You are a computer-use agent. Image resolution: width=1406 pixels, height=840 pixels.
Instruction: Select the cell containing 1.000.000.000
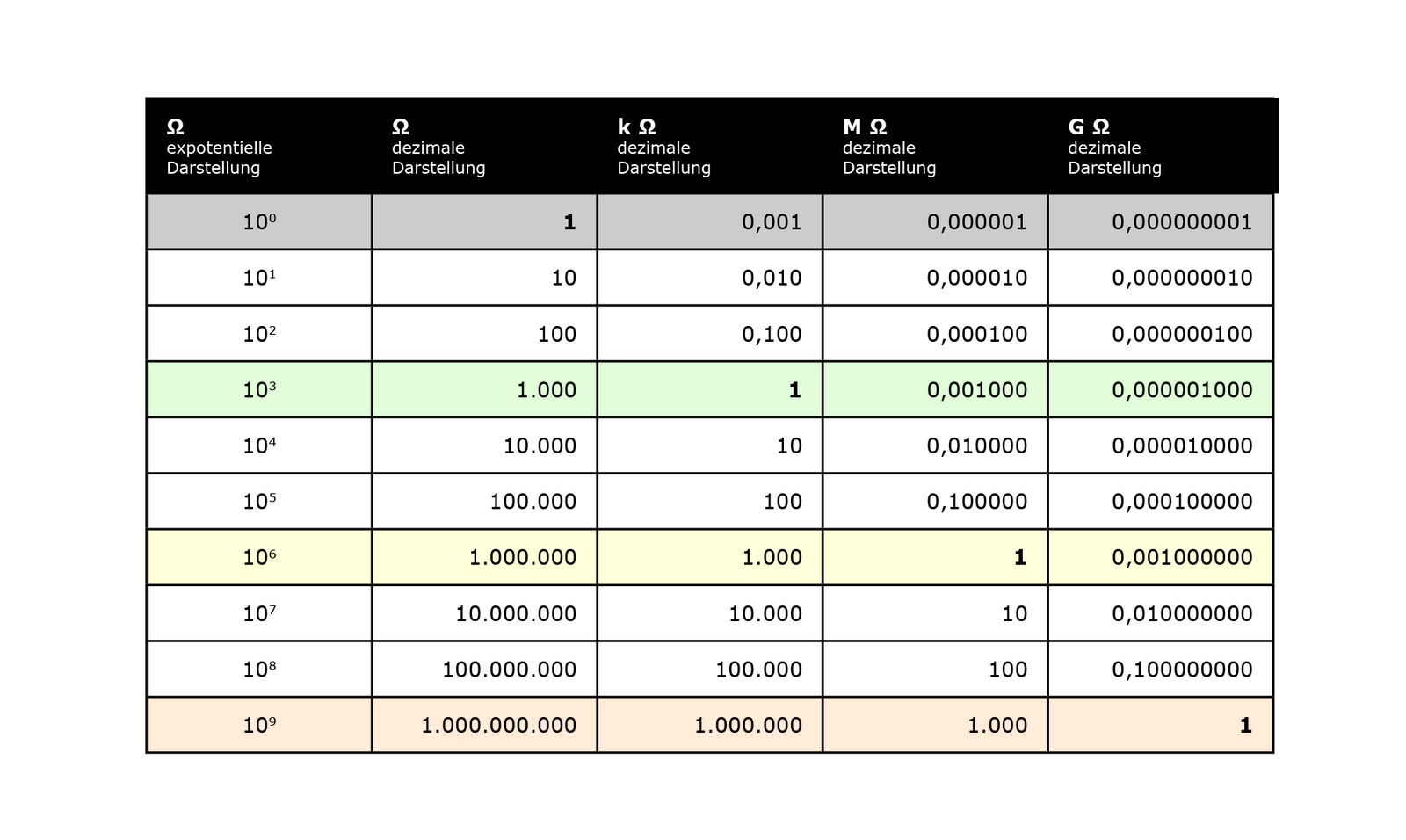[498, 726]
